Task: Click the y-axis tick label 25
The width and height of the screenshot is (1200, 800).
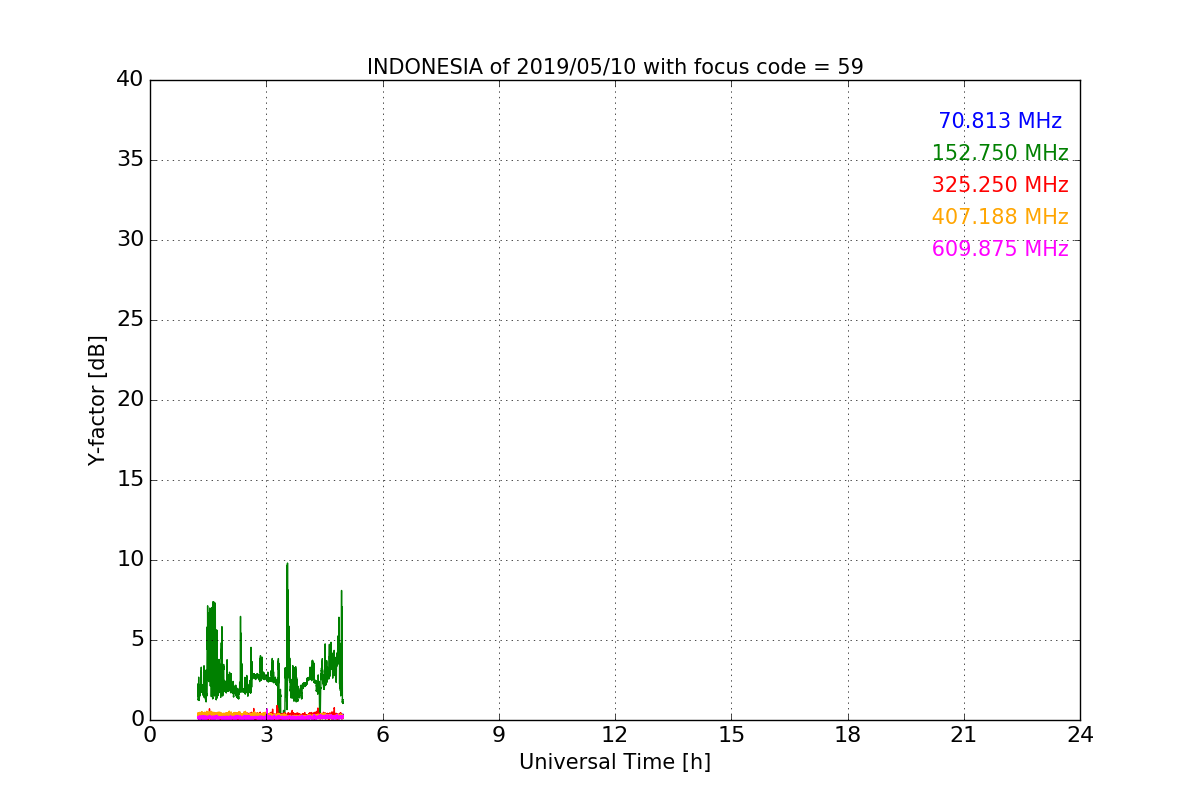Action: pos(130,320)
